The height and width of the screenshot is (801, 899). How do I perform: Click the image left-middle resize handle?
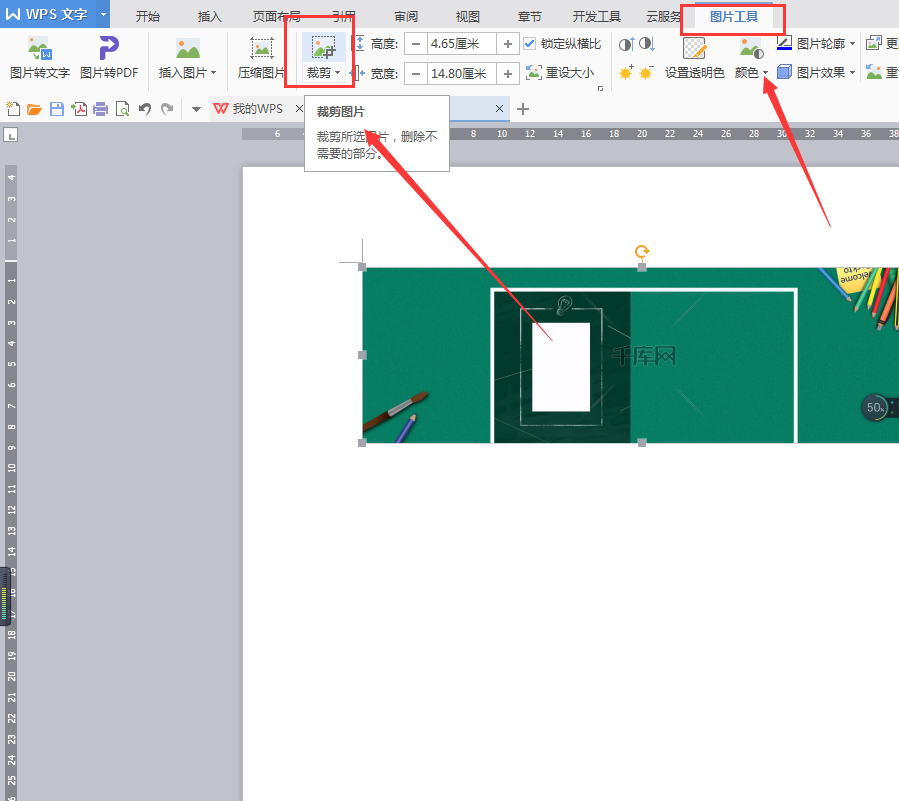point(362,355)
